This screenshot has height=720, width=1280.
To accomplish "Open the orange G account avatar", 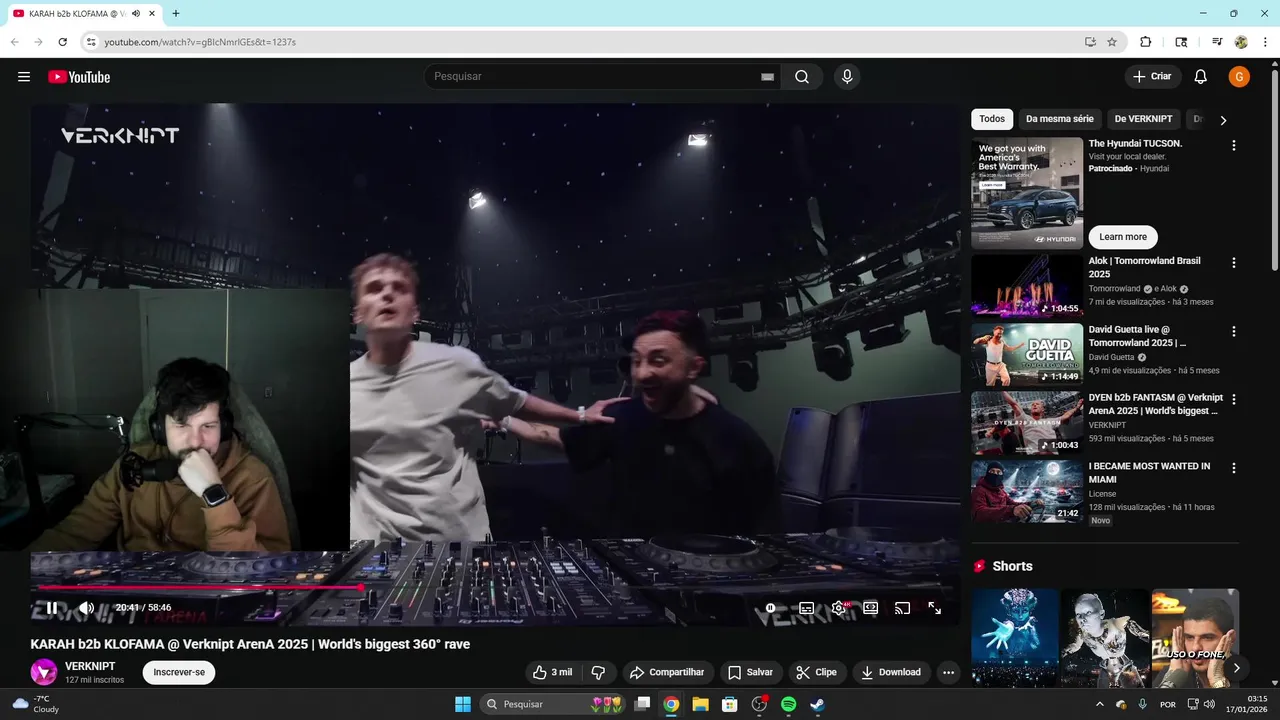I will pos(1239,77).
